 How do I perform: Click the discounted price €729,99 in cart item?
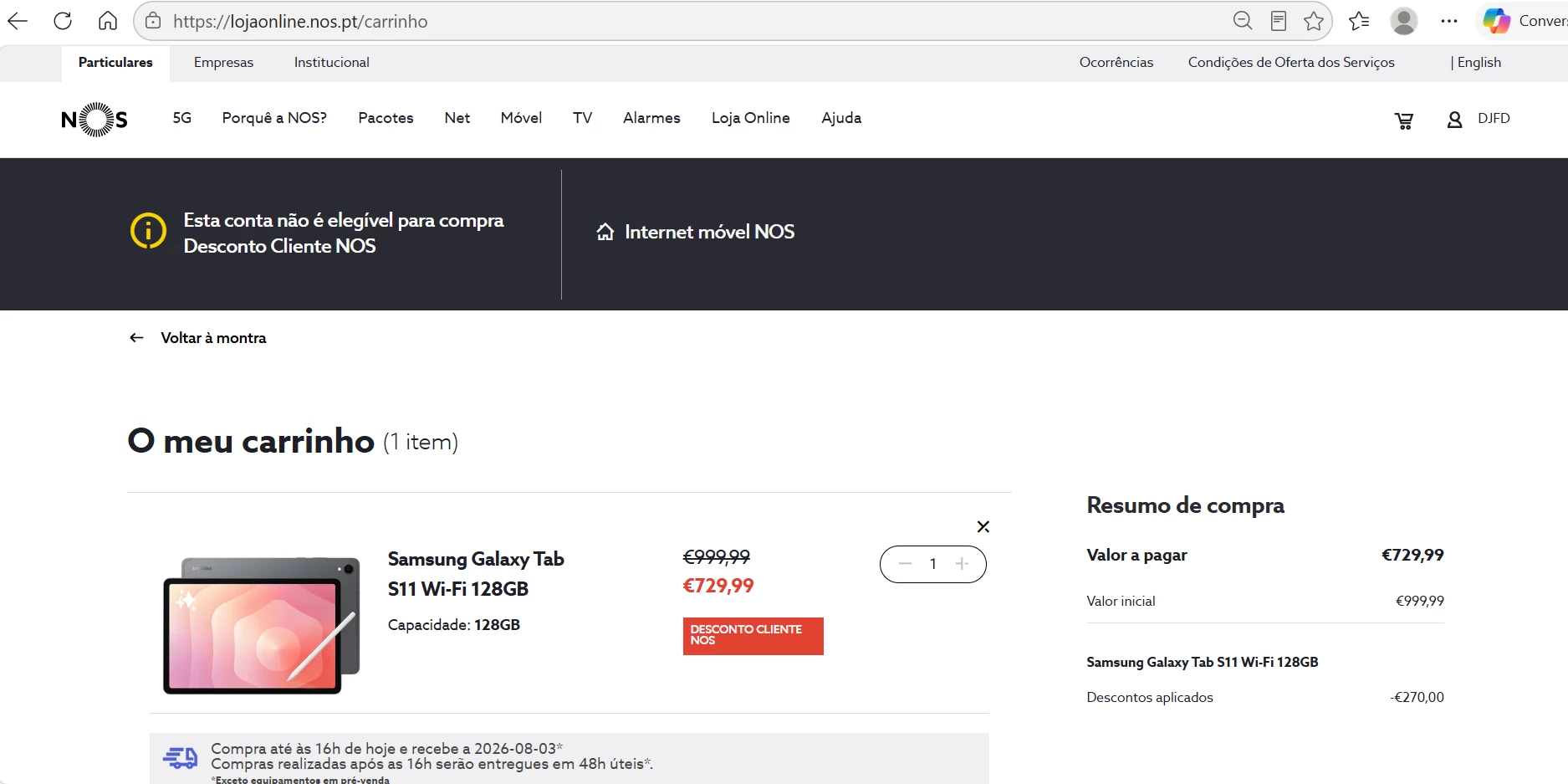coord(718,586)
